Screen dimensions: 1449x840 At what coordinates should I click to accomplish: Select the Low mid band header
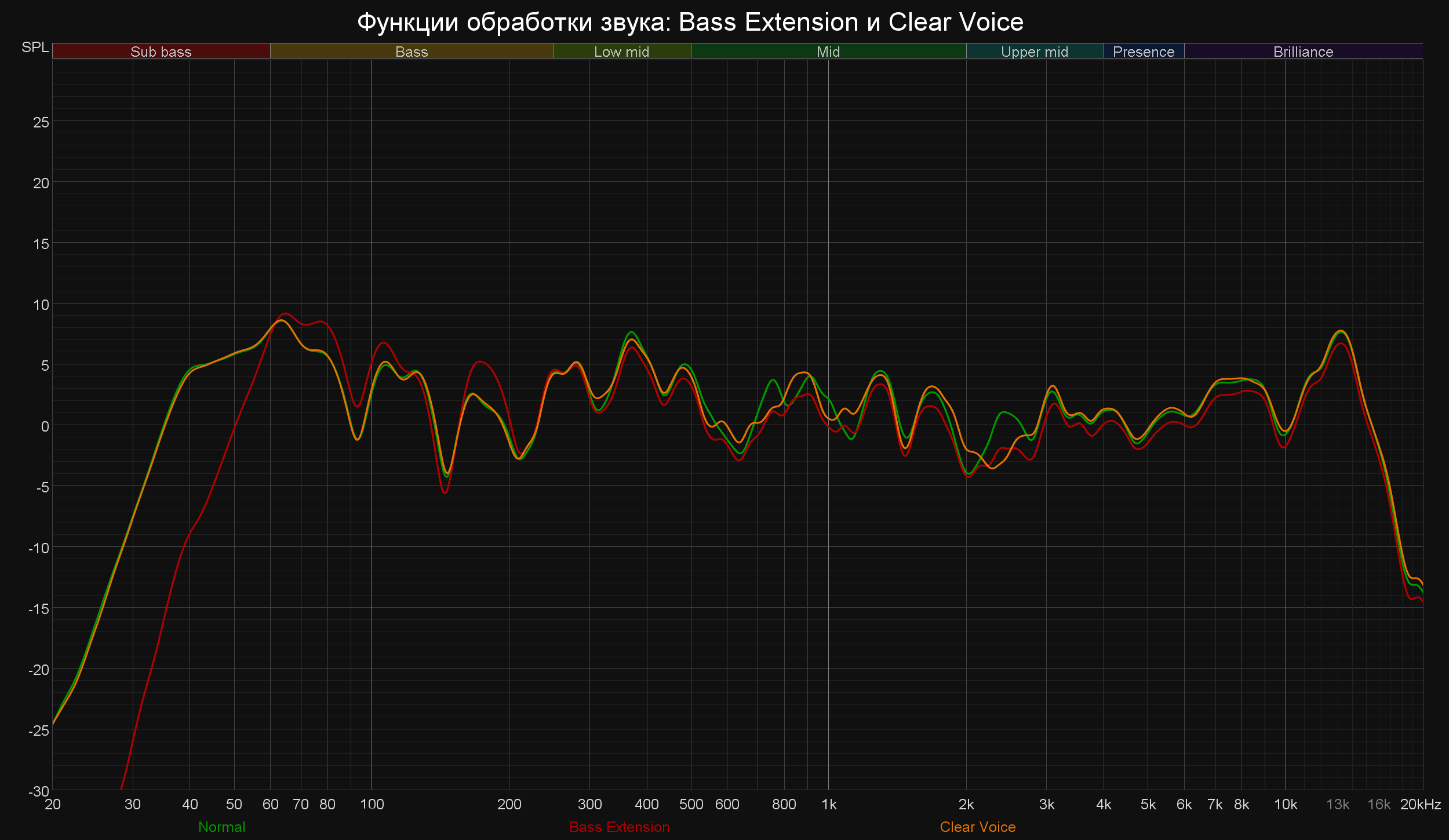click(621, 52)
